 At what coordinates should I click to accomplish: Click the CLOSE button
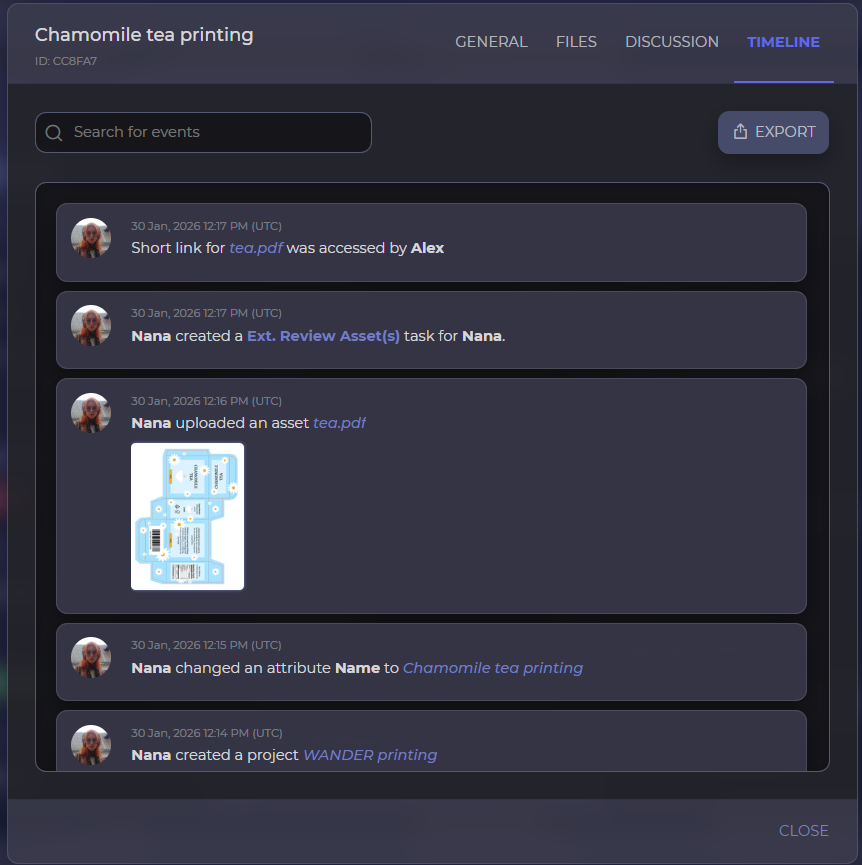click(804, 831)
